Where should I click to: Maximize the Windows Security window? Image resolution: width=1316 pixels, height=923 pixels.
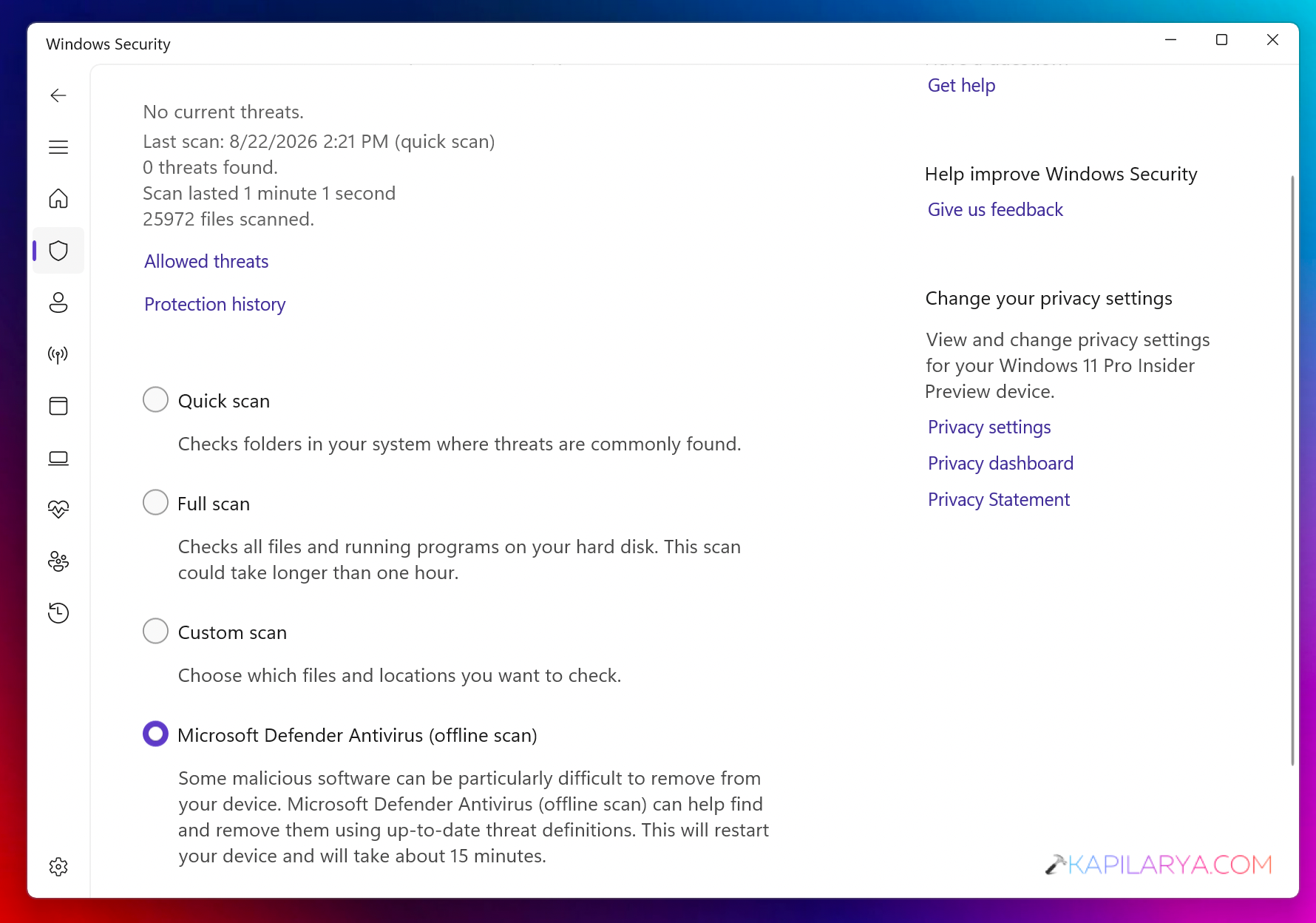point(1221,40)
